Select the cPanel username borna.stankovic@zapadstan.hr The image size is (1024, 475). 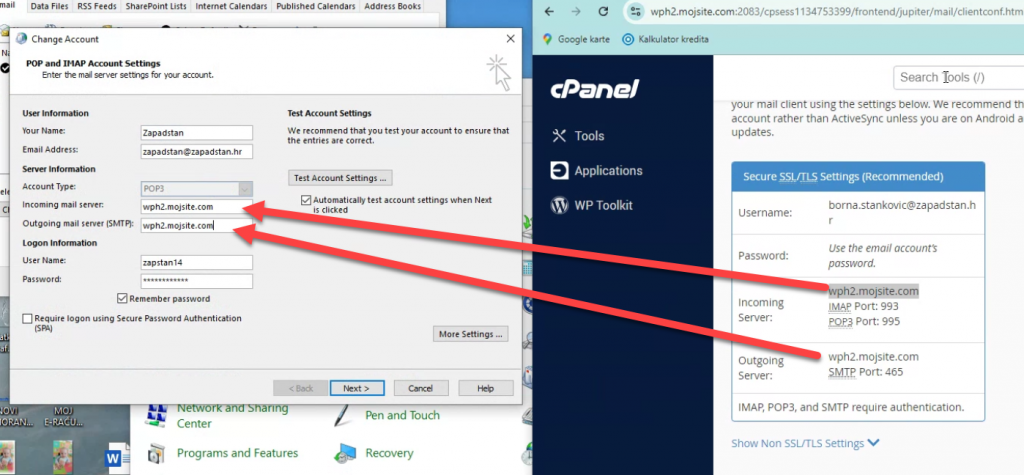point(902,213)
